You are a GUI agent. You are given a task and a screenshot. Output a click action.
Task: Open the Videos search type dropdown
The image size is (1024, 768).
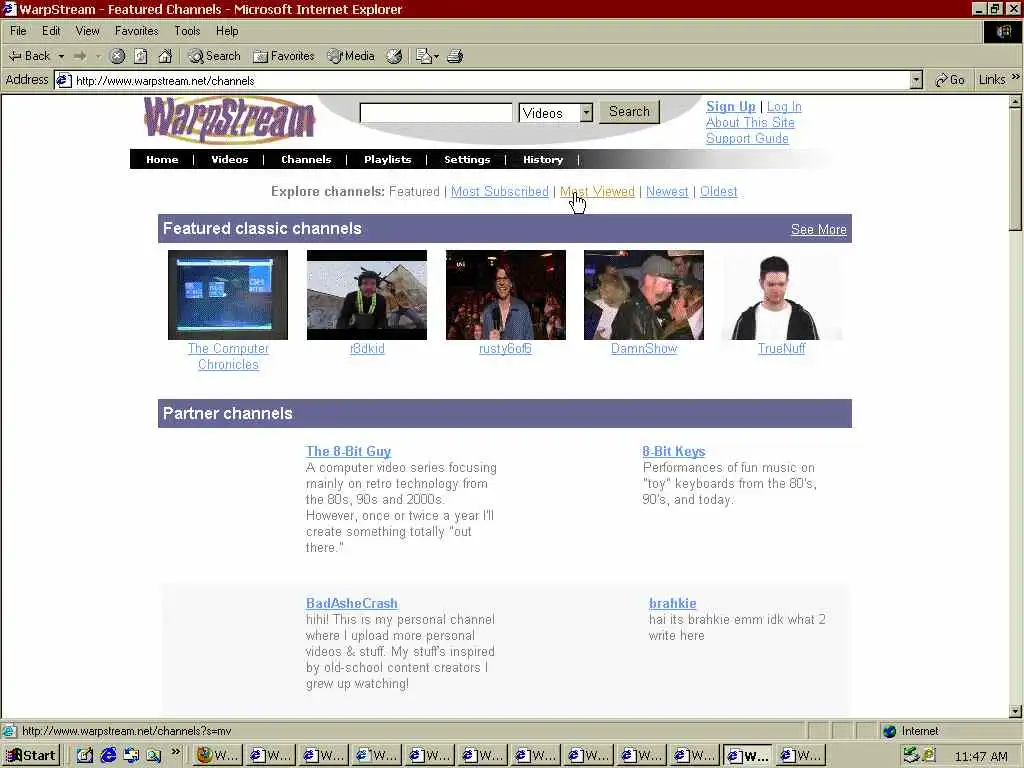[555, 112]
